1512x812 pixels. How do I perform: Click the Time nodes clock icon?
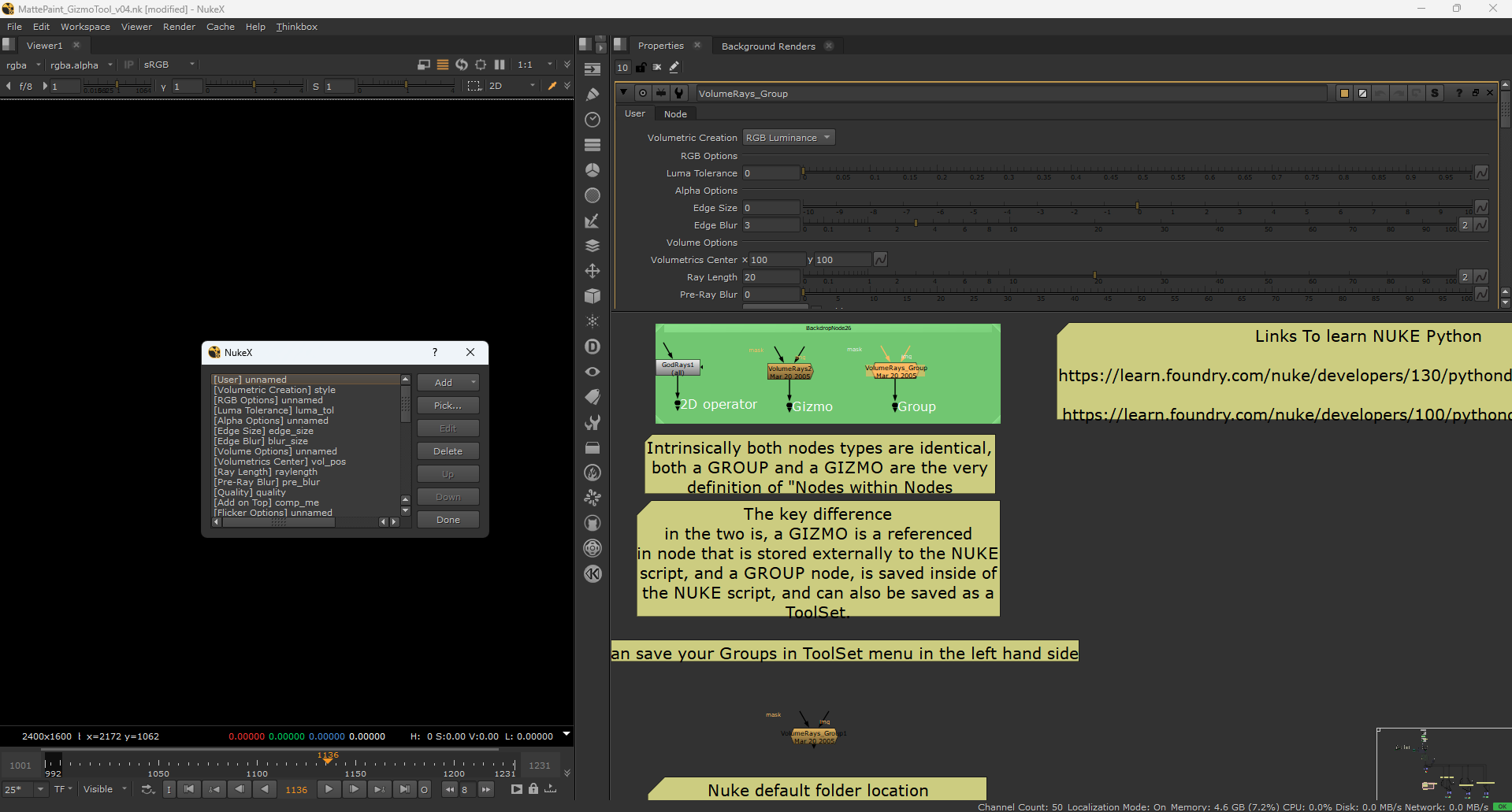click(x=593, y=120)
